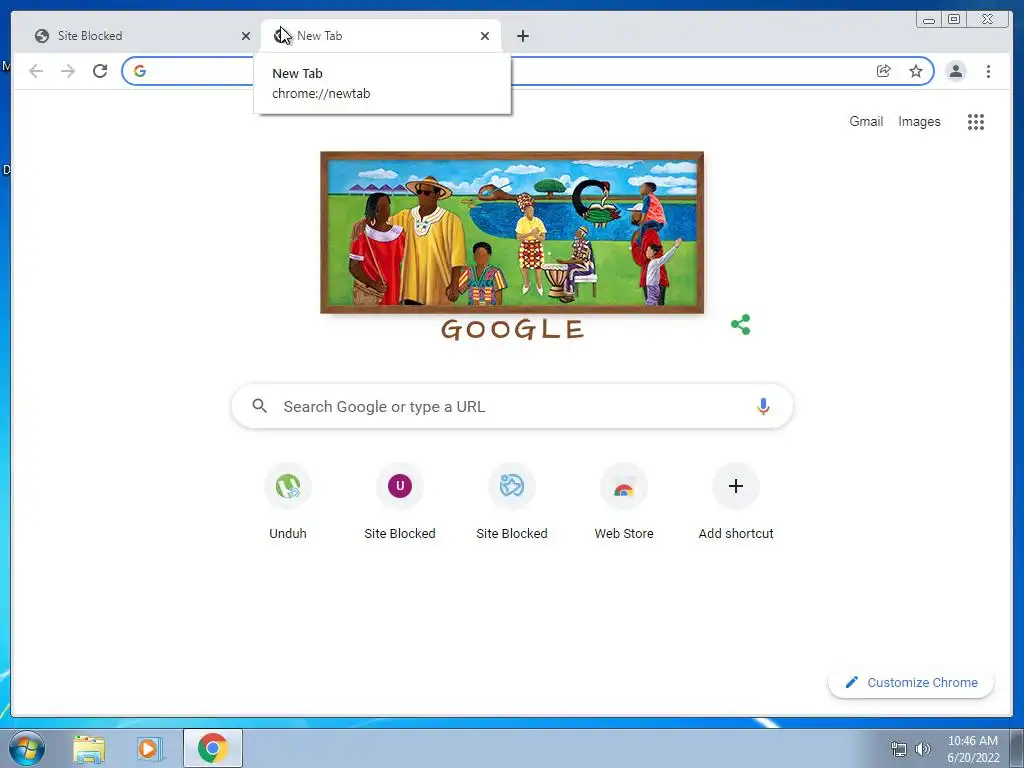Launch Windows Media Player from the taskbar
The width and height of the screenshot is (1024, 768).
pos(150,748)
